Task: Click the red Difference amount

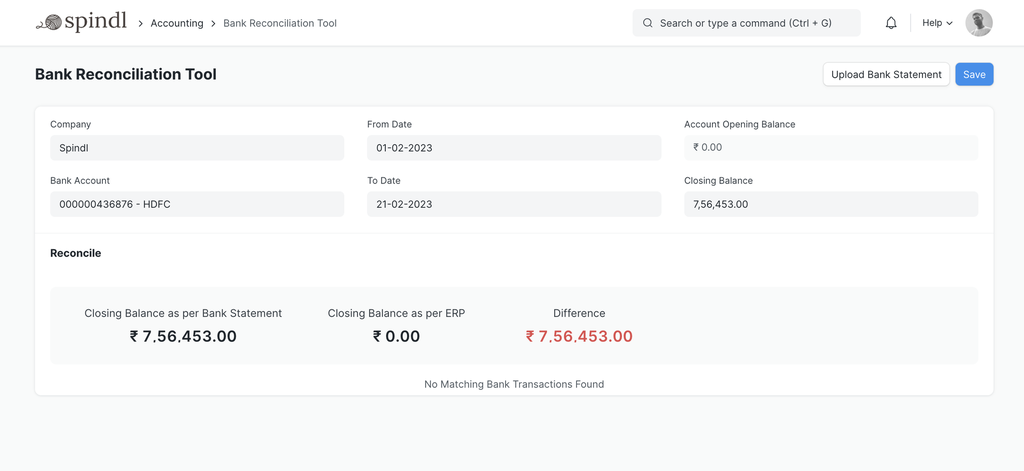Action: [x=579, y=336]
